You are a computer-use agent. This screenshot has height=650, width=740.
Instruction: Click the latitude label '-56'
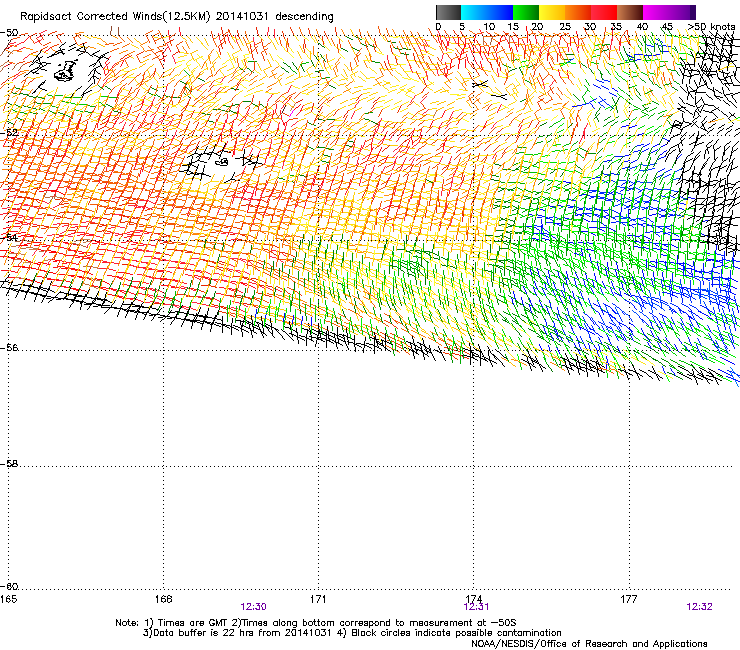9,347
